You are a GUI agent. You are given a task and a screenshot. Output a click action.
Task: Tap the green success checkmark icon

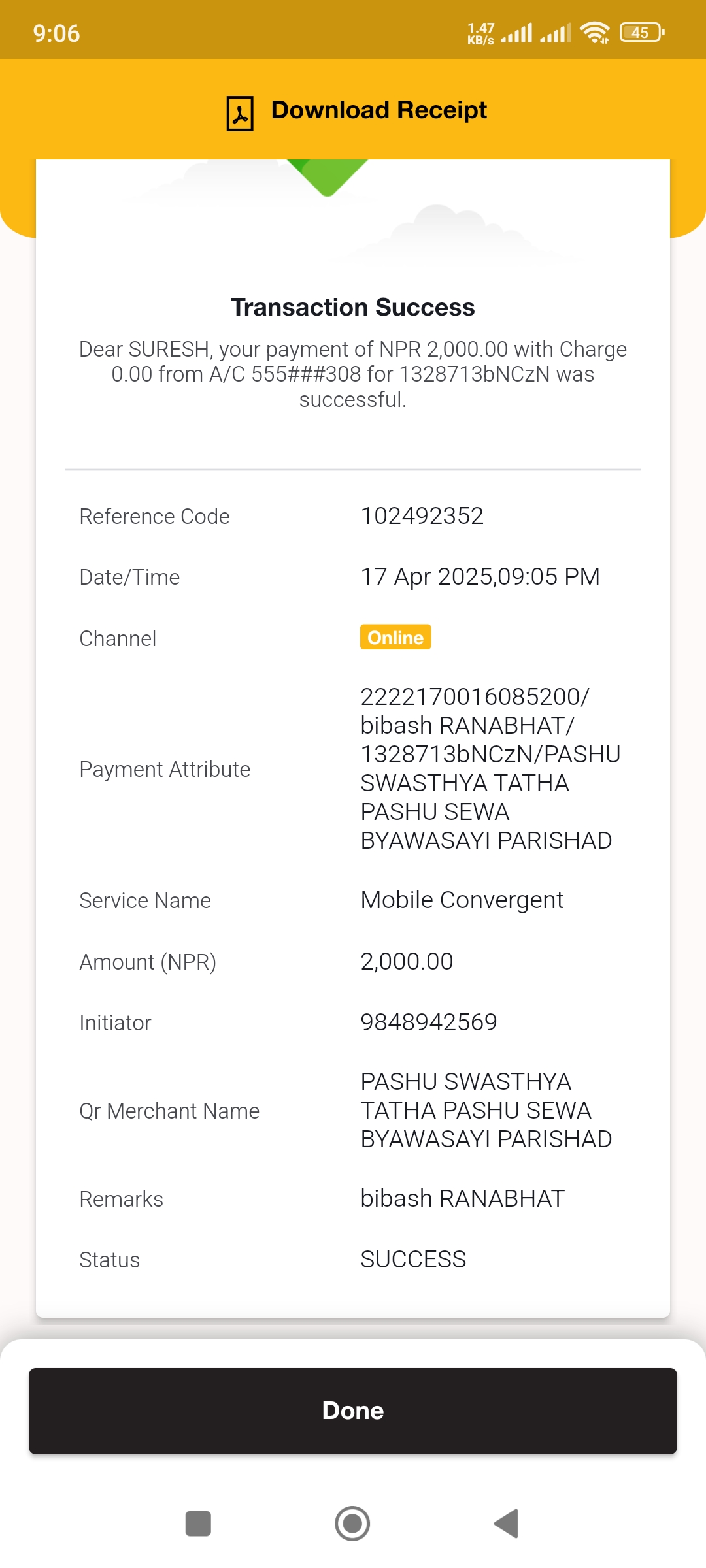click(x=328, y=177)
